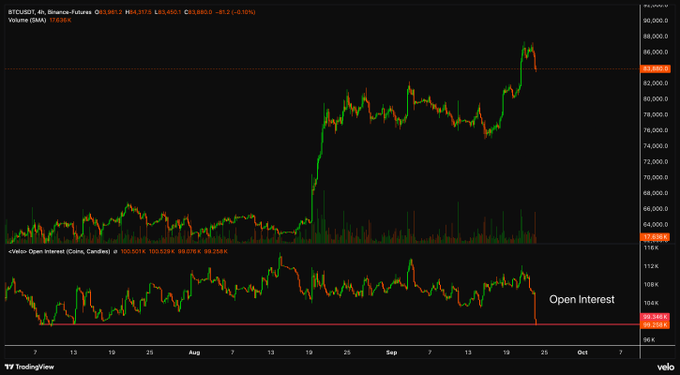Screen dimensions: 680x375
Task: Select the white Open Interest text annotation
Action: (582, 299)
